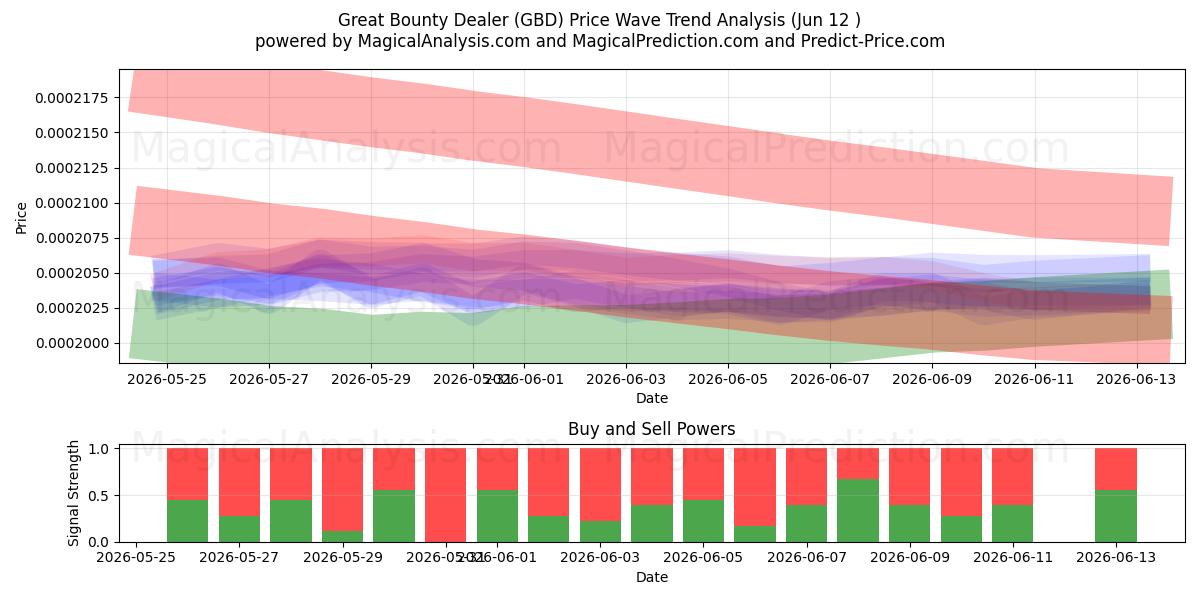Click the green buy bar above 2026-06-13
The width and height of the screenshot is (1200, 600).
click(x=1116, y=516)
